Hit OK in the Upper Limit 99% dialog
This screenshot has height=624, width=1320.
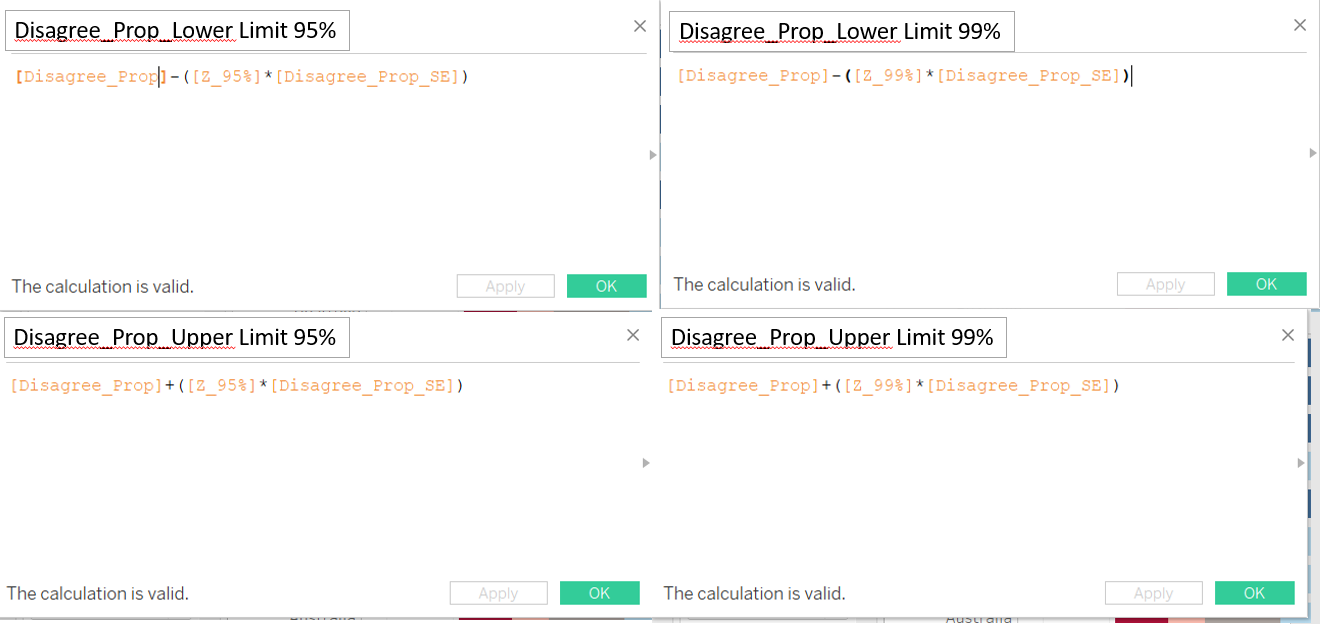click(1254, 593)
